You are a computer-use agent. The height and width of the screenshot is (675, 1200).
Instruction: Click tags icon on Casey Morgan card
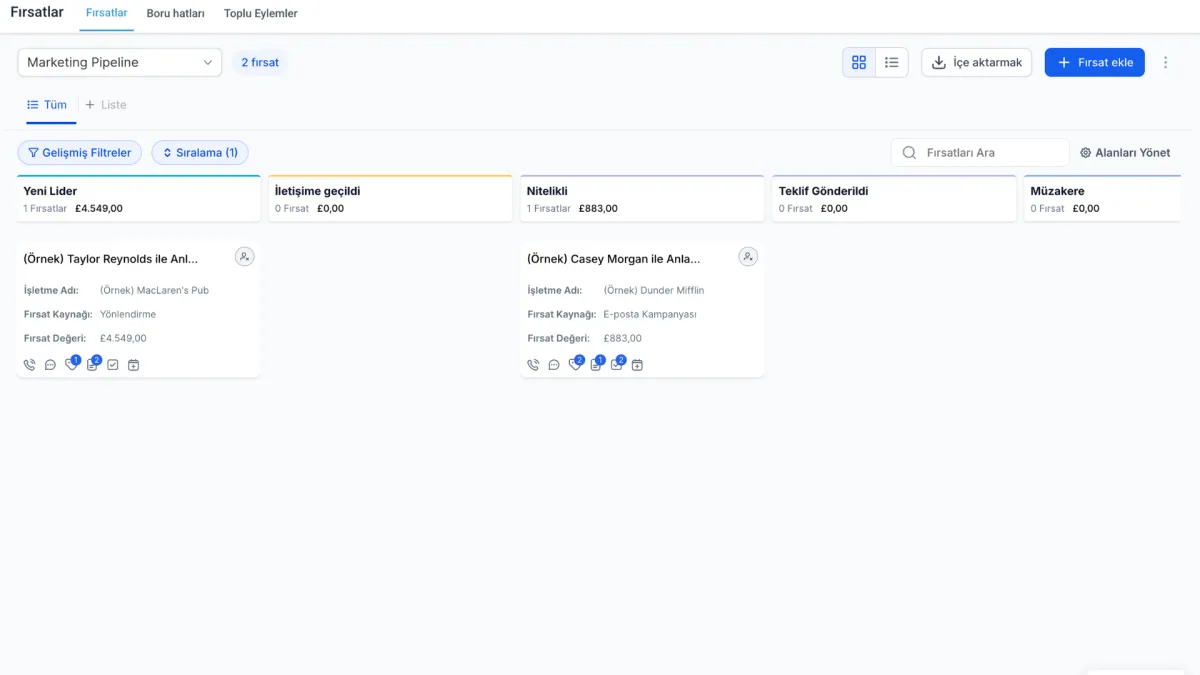pos(575,365)
